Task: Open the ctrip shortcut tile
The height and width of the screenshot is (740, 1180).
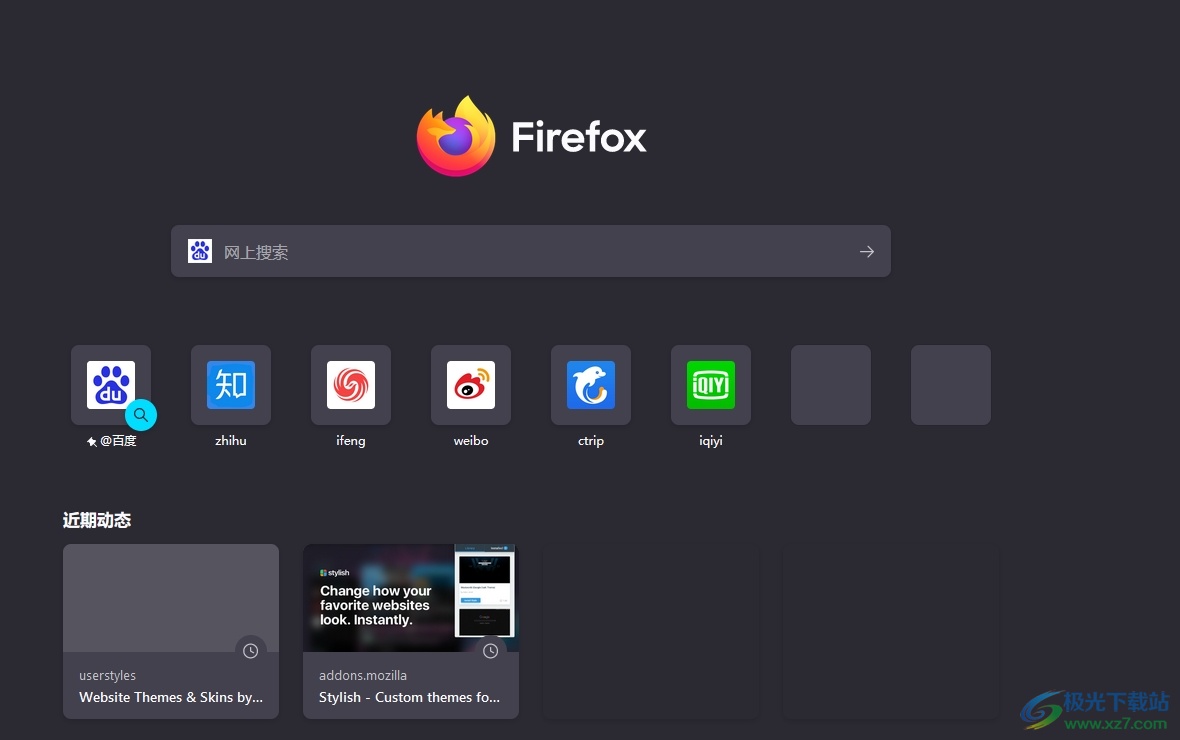Action: coord(591,385)
